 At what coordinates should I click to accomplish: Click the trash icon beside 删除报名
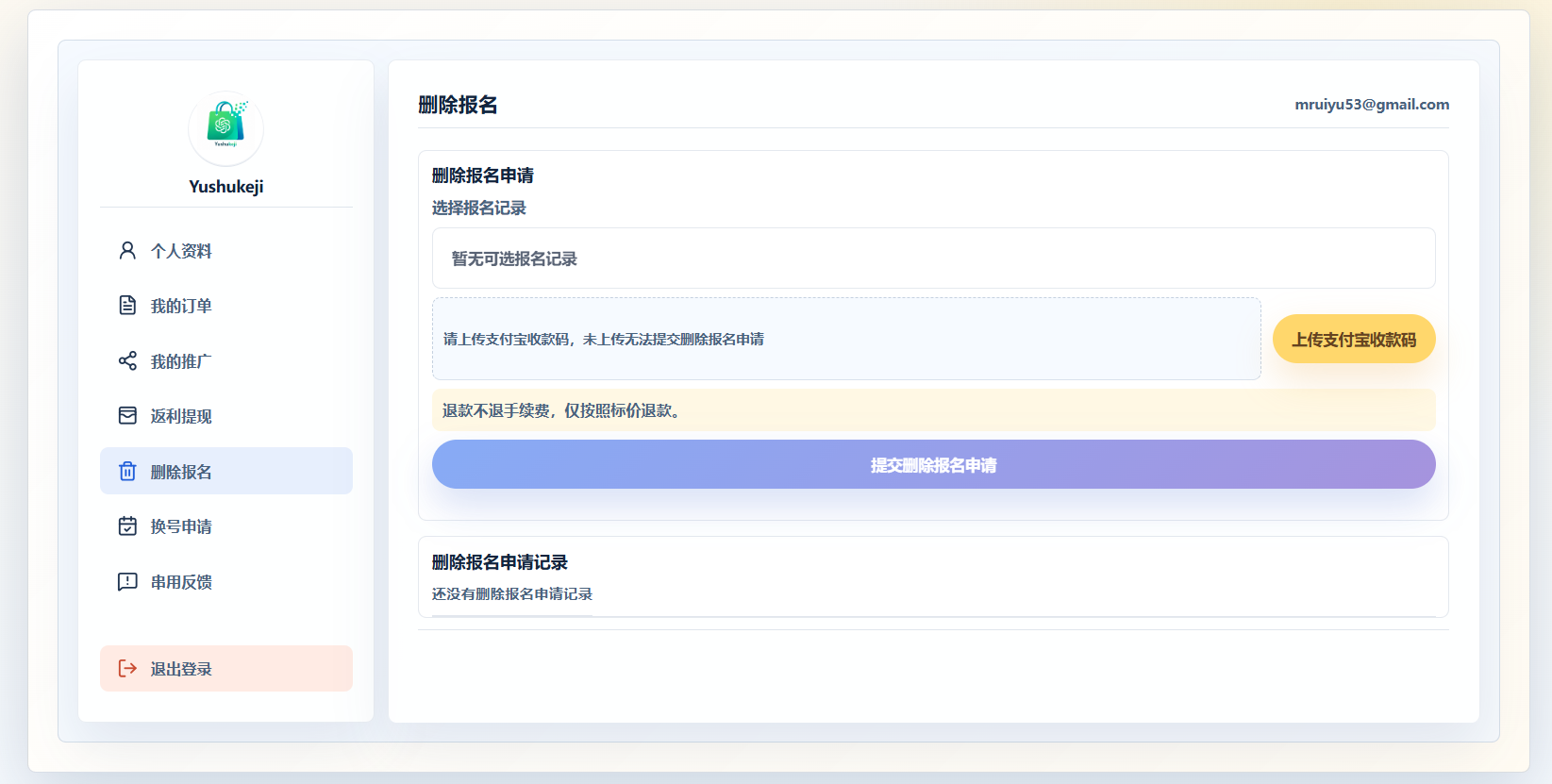127,471
